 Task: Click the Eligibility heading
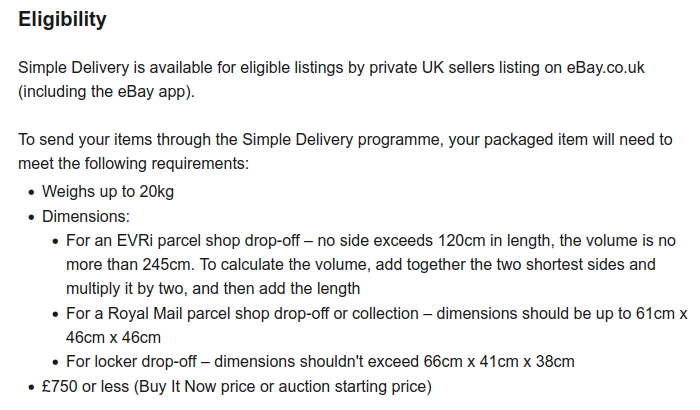(x=62, y=20)
